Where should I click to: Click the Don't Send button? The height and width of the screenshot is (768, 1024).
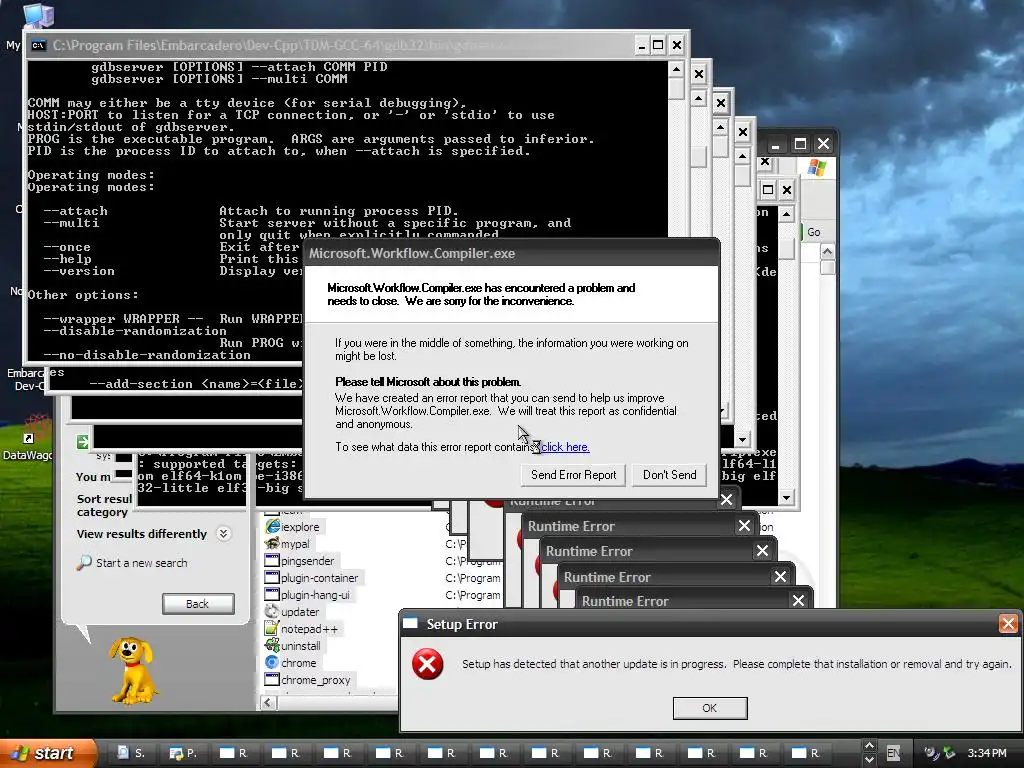pyautogui.click(x=669, y=475)
